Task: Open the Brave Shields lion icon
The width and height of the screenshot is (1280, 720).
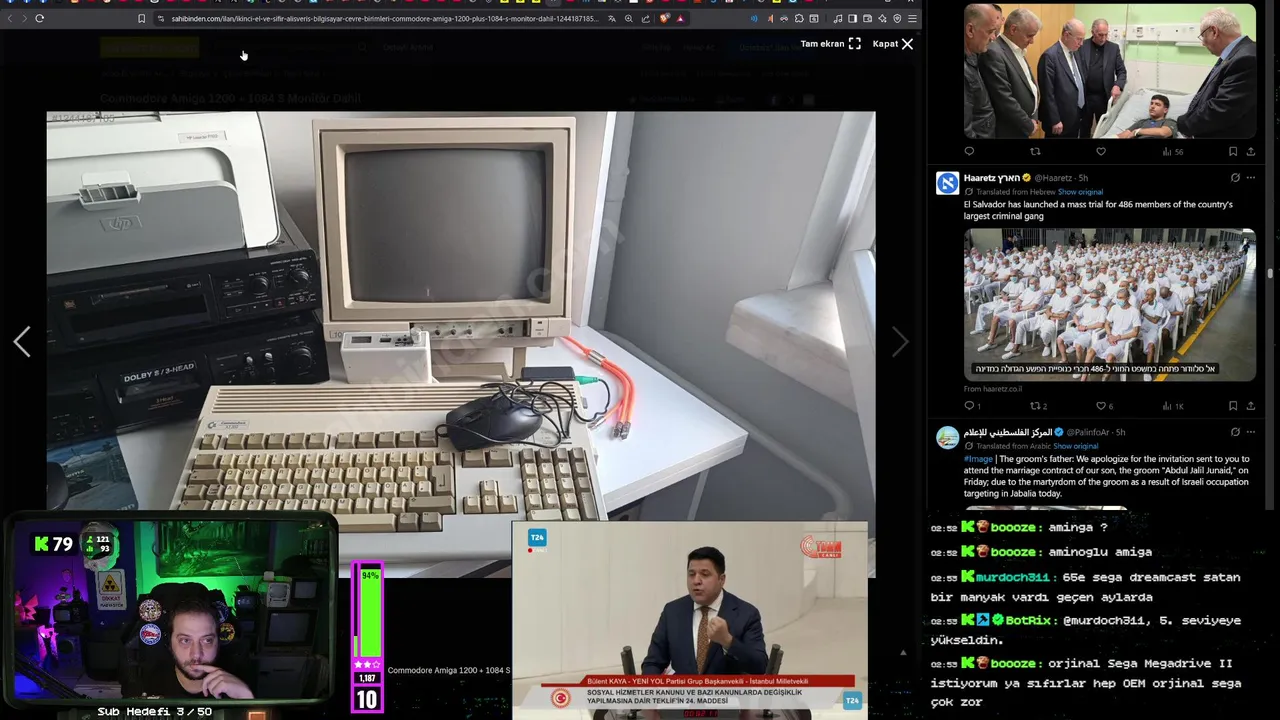Action: [665, 18]
